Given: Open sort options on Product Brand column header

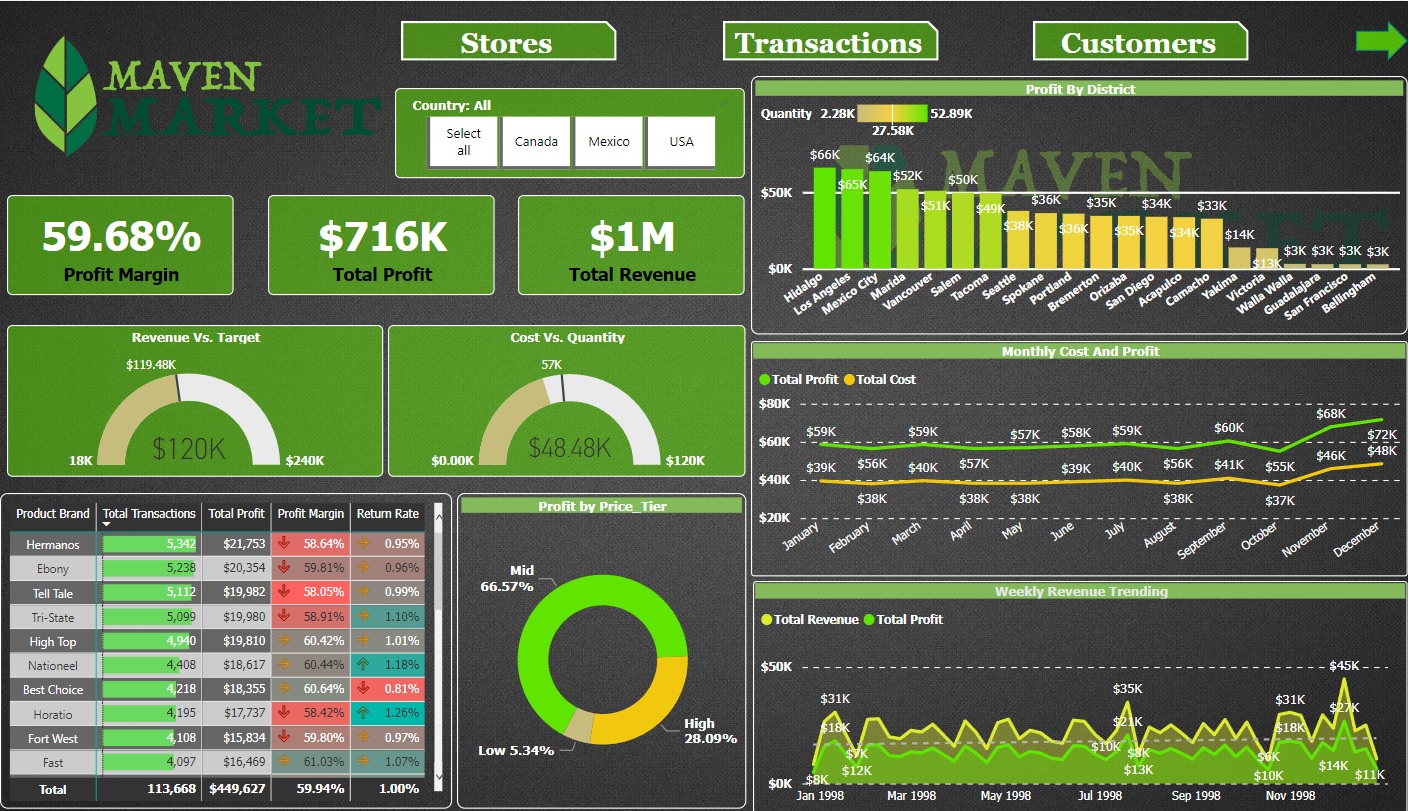Looking at the screenshot, I should (52, 514).
